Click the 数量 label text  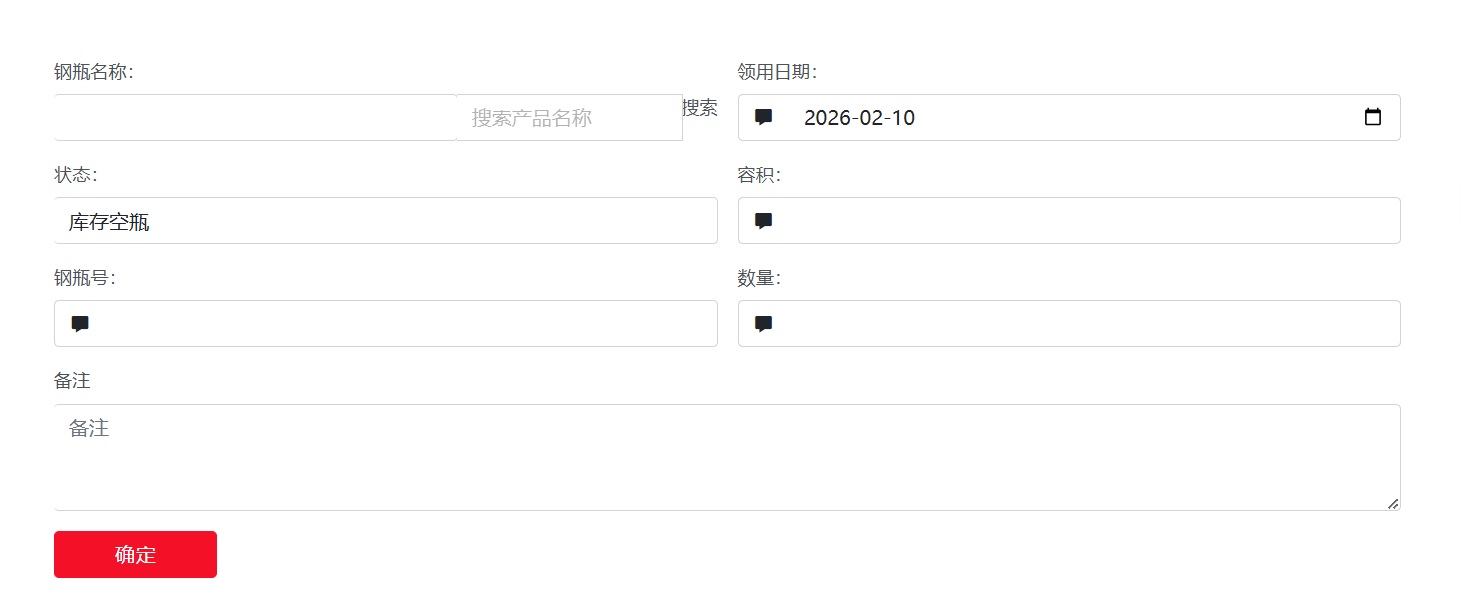(x=759, y=278)
